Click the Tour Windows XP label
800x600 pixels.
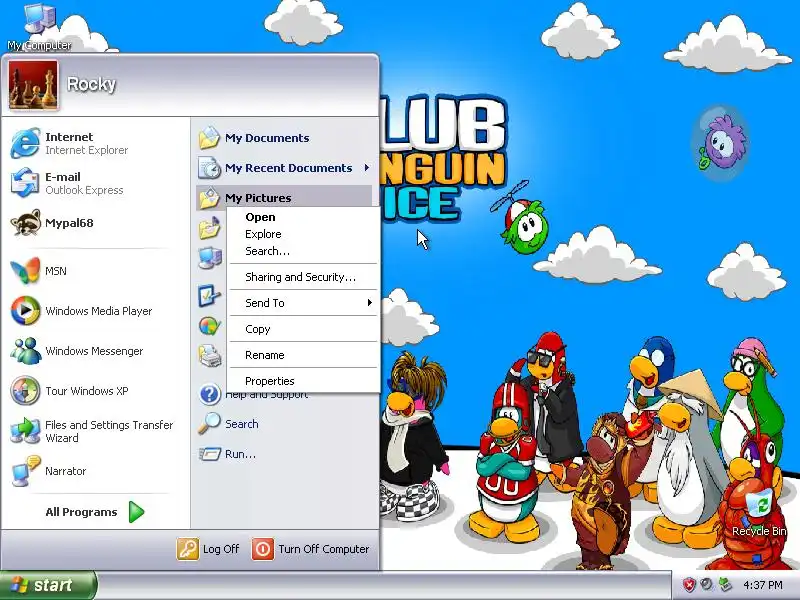tap(87, 391)
